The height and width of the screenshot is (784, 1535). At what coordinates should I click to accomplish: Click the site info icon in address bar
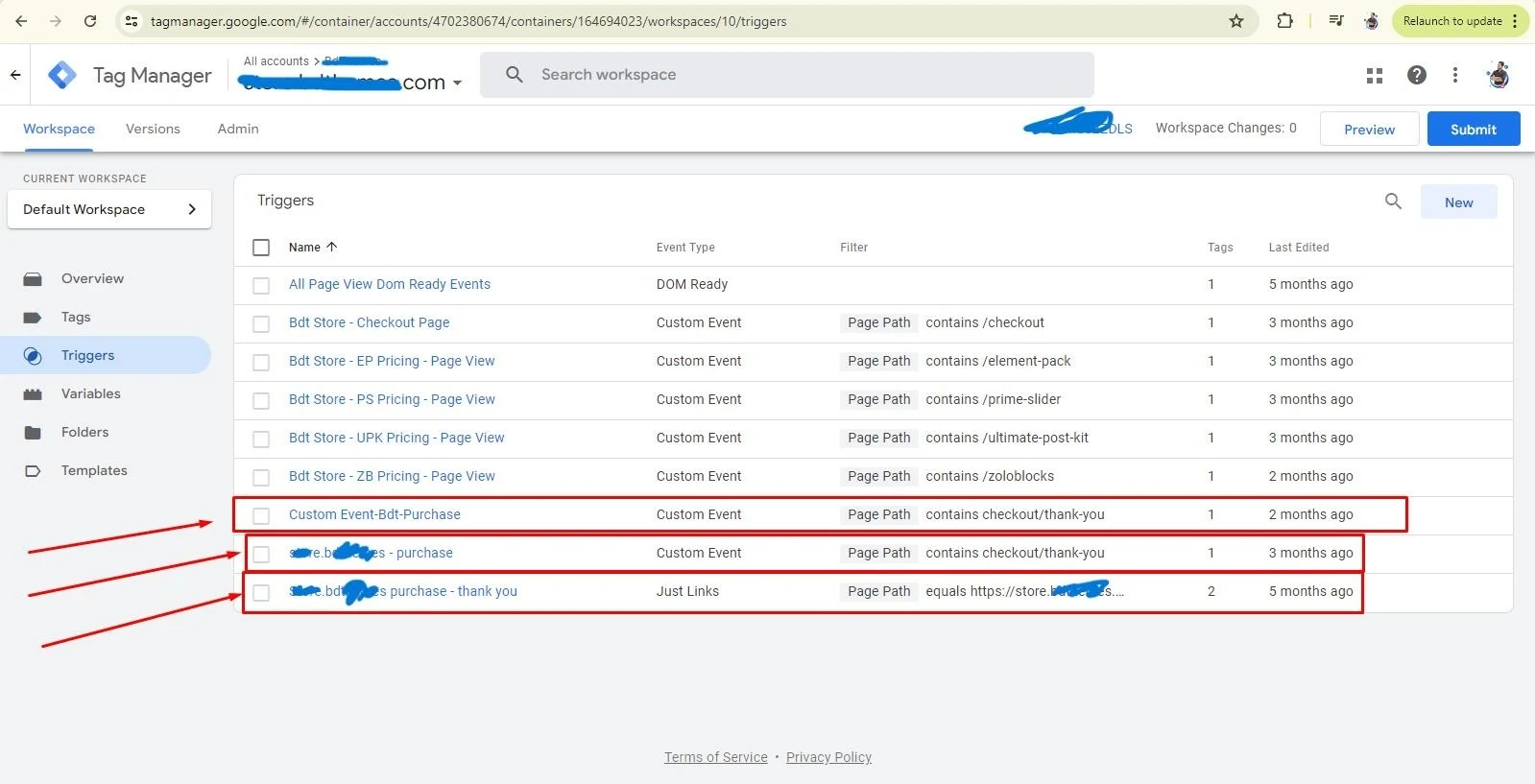pos(132,21)
